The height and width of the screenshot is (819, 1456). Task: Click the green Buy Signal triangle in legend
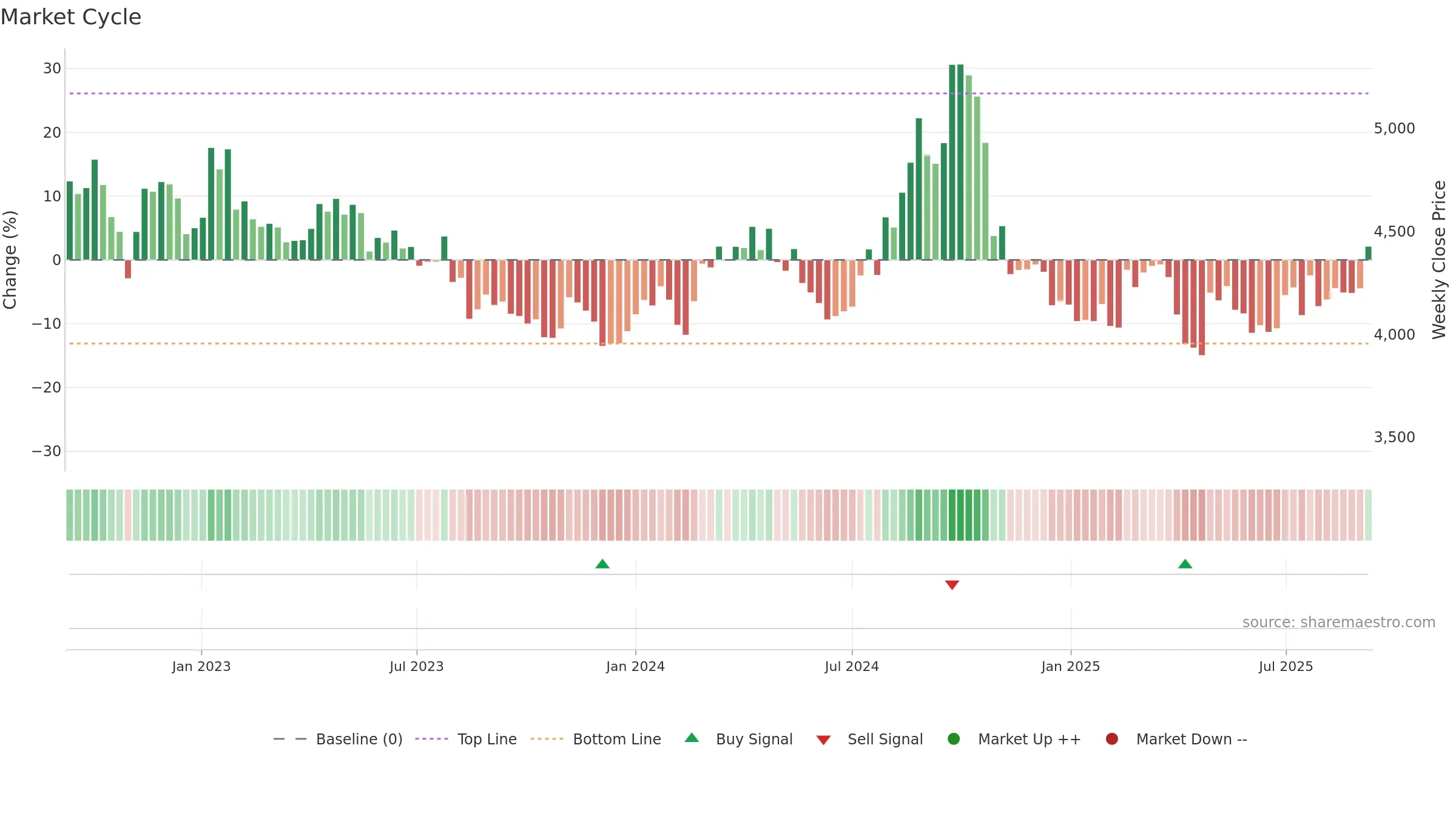692,738
